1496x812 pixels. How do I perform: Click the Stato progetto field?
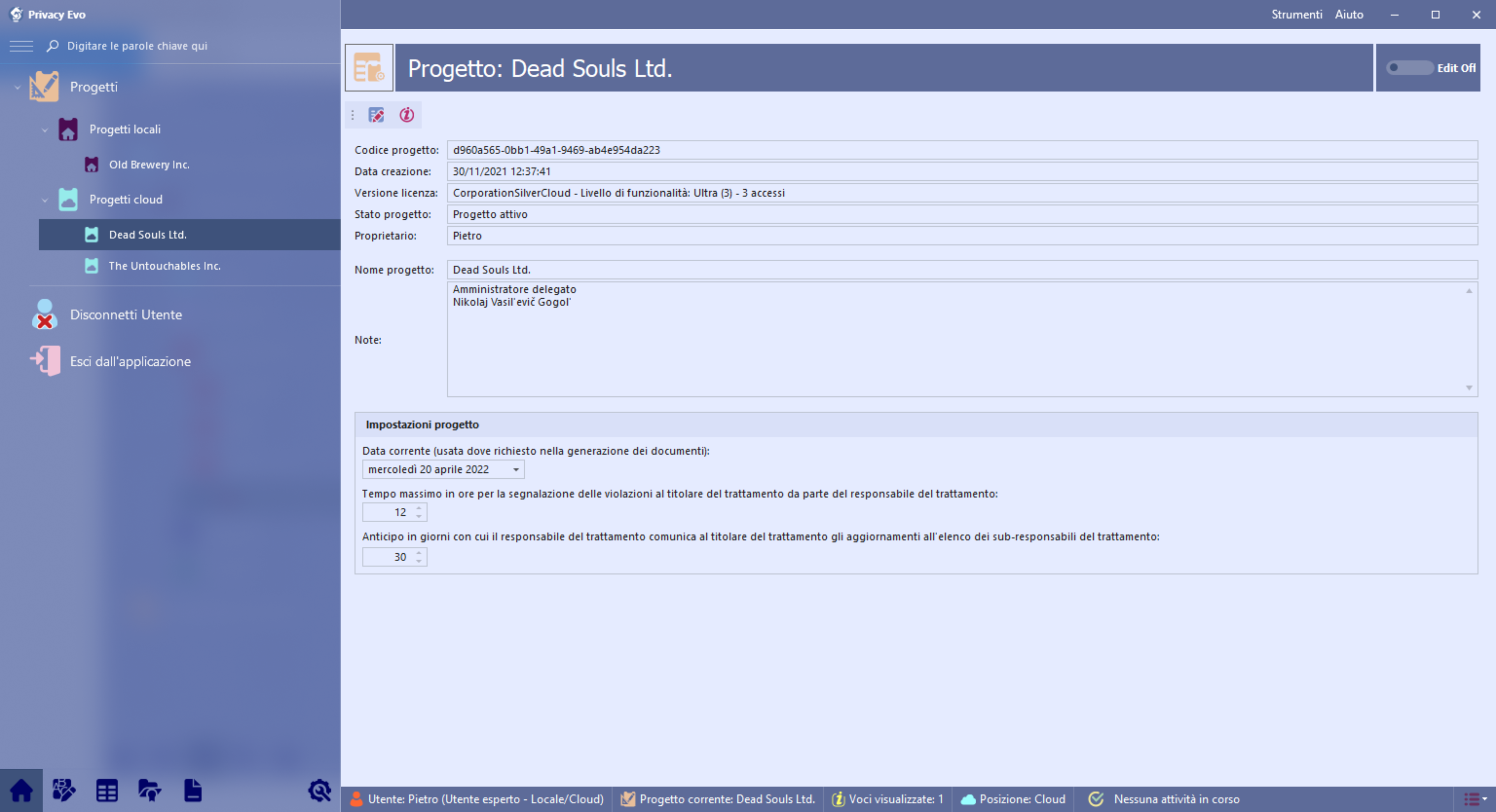[x=962, y=214]
